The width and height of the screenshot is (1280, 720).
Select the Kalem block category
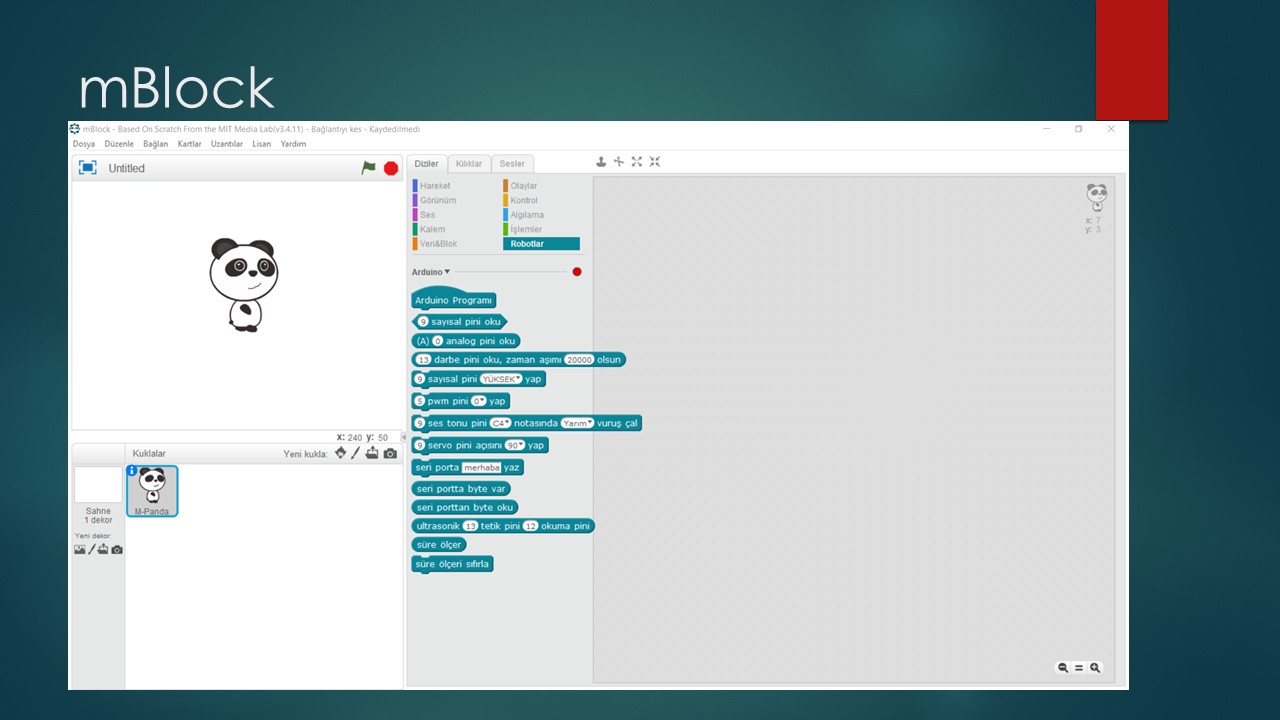[432, 229]
